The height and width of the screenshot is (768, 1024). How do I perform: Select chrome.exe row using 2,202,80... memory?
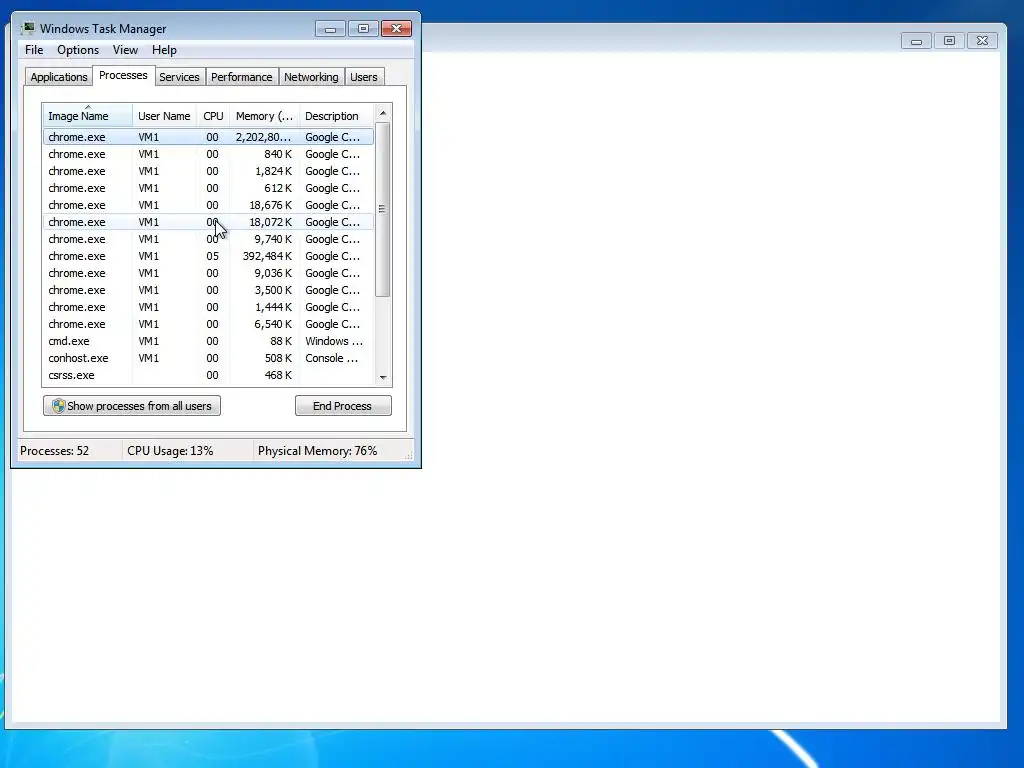tap(208, 137)
